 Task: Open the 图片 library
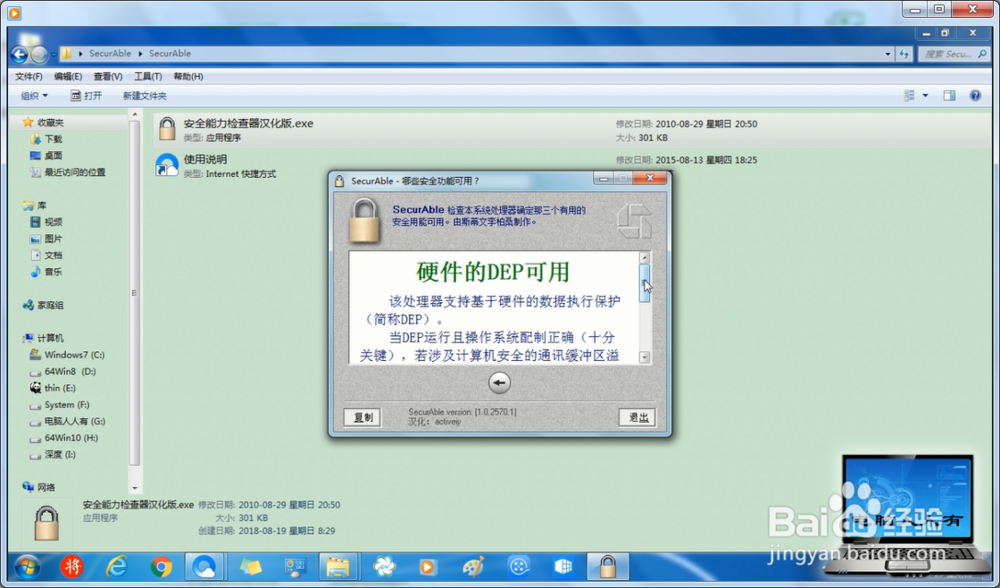(53, 239)
